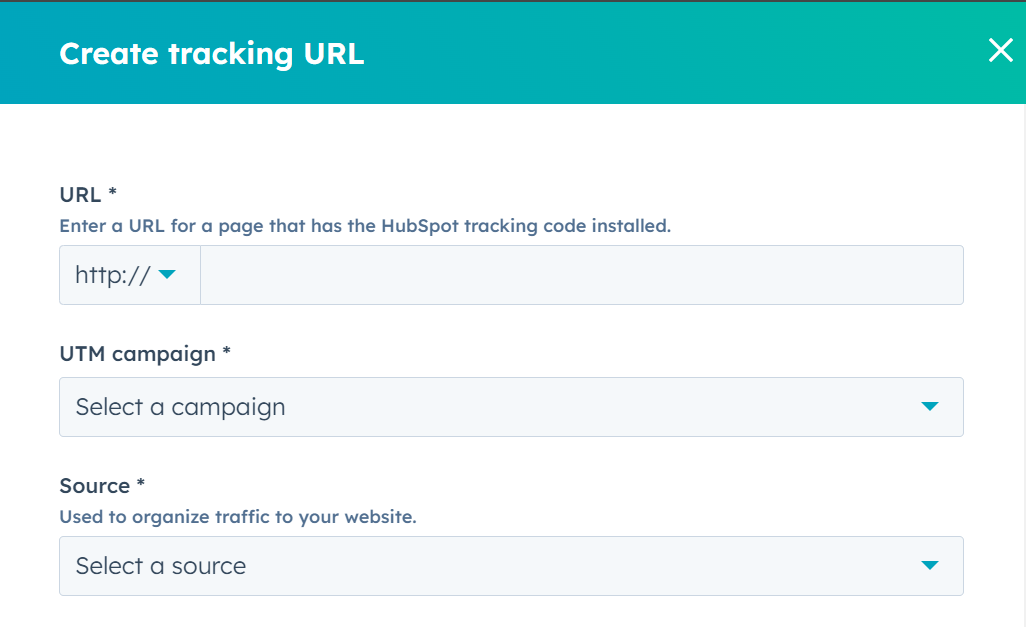Click inside the empty URL text box
Viewport: 1026px width, 627px height.
pyautogui.click(x=580, y=274)
